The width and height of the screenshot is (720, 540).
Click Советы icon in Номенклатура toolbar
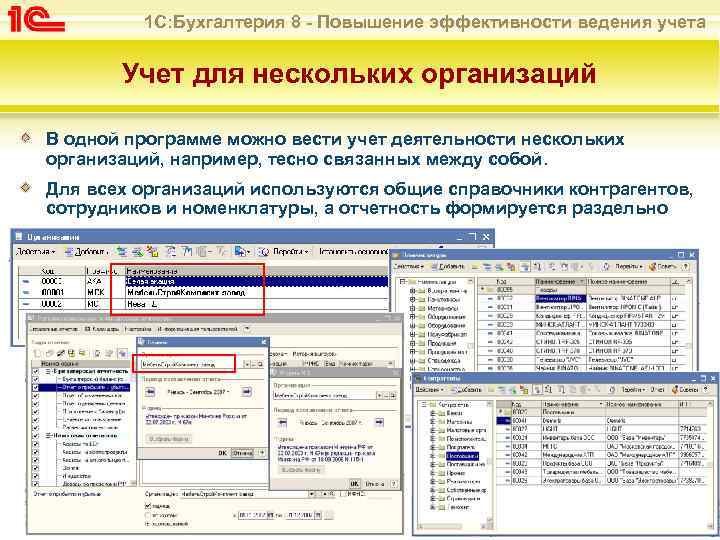663,266
